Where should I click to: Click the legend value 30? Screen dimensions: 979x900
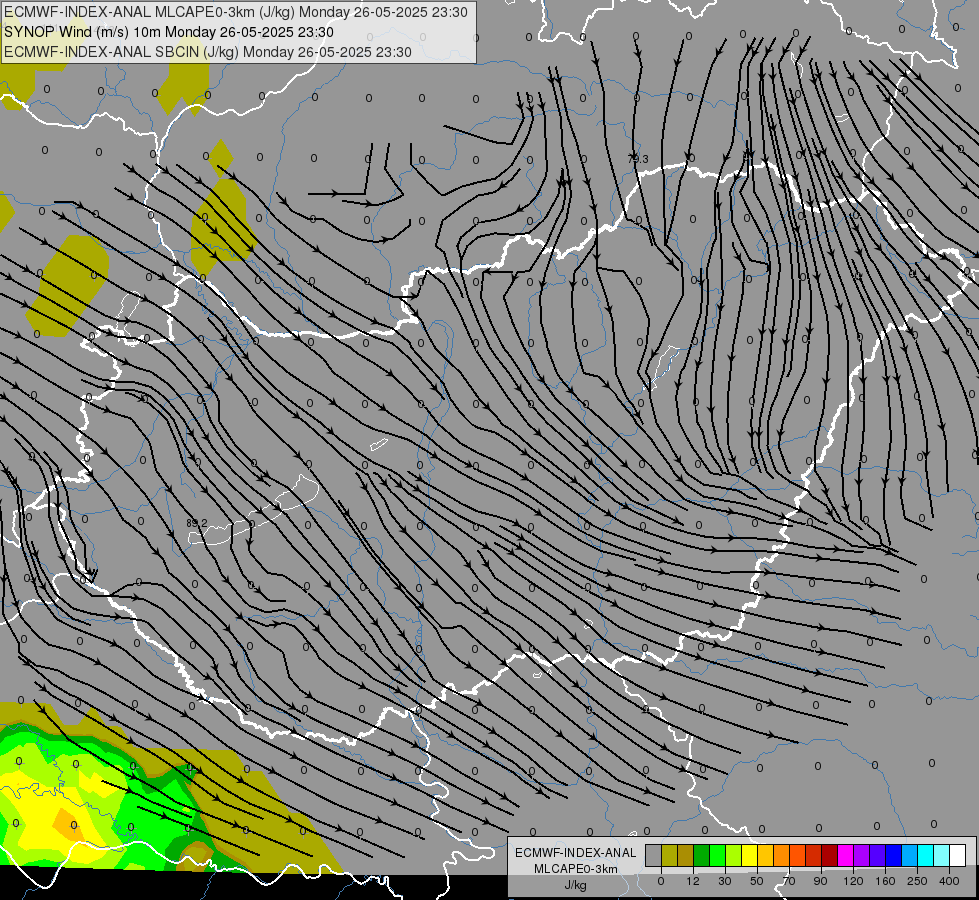tap(725, 881)
